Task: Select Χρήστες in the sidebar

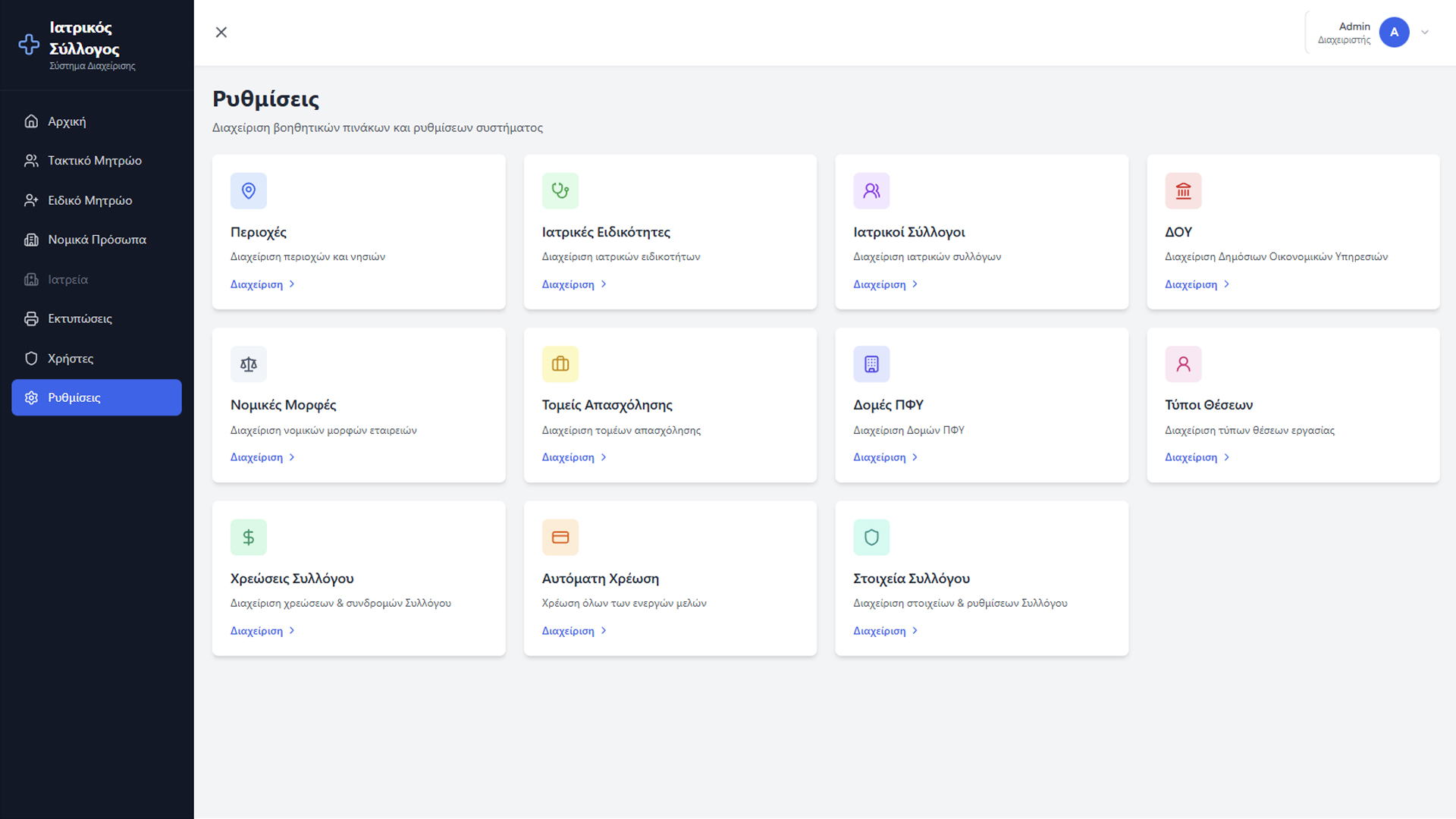Action: pos(71,359)
